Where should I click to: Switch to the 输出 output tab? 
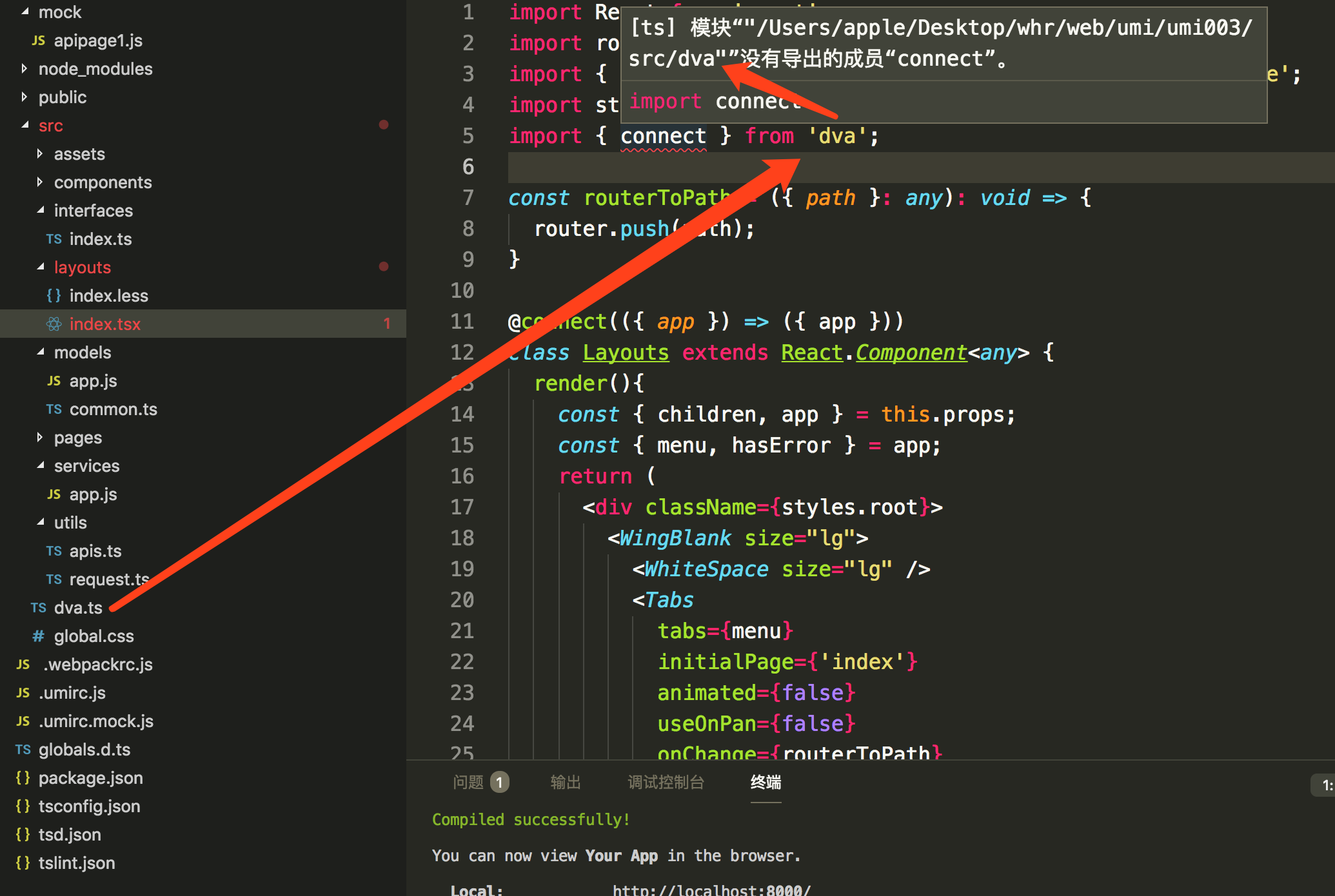pyautogui.click(x=566, y=782)
